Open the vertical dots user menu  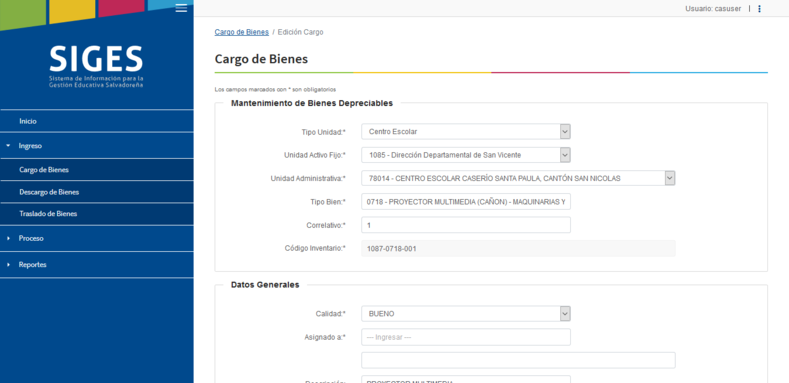[x=759, y=9]
